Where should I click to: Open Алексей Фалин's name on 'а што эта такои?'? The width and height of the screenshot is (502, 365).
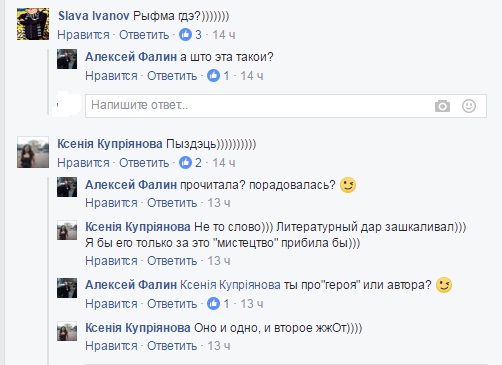point(131,57)
